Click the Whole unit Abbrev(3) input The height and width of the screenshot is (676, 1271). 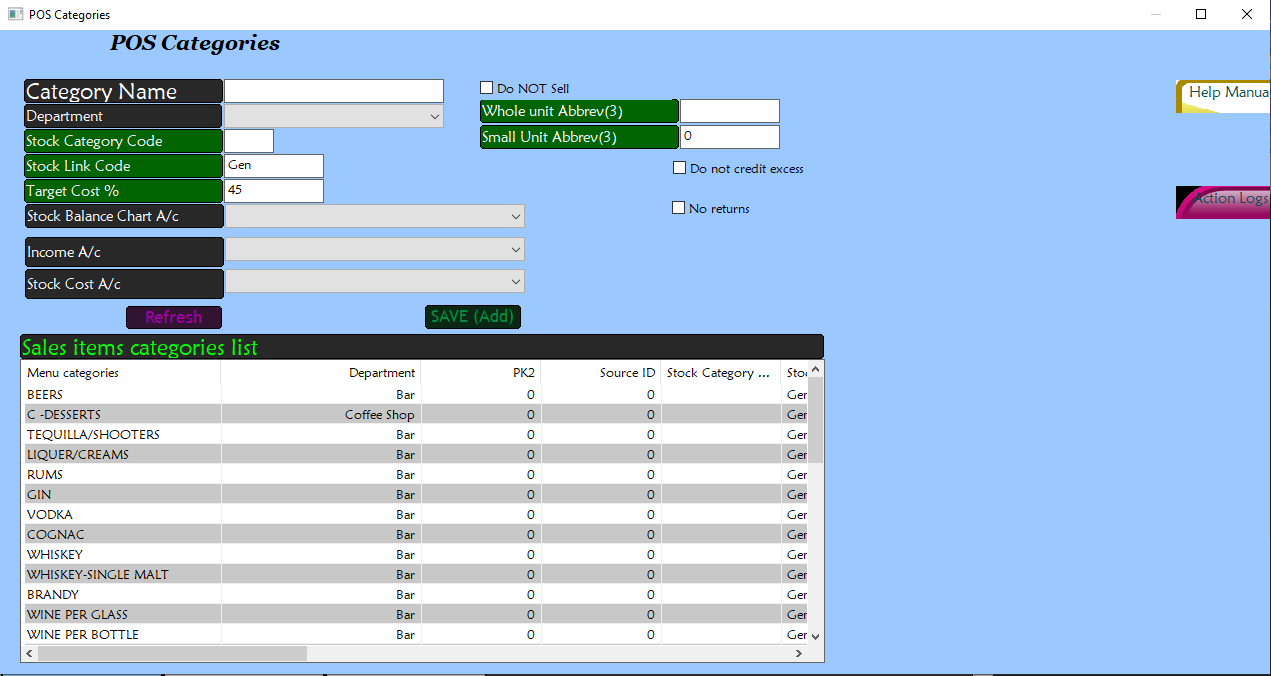click(730, 111)
